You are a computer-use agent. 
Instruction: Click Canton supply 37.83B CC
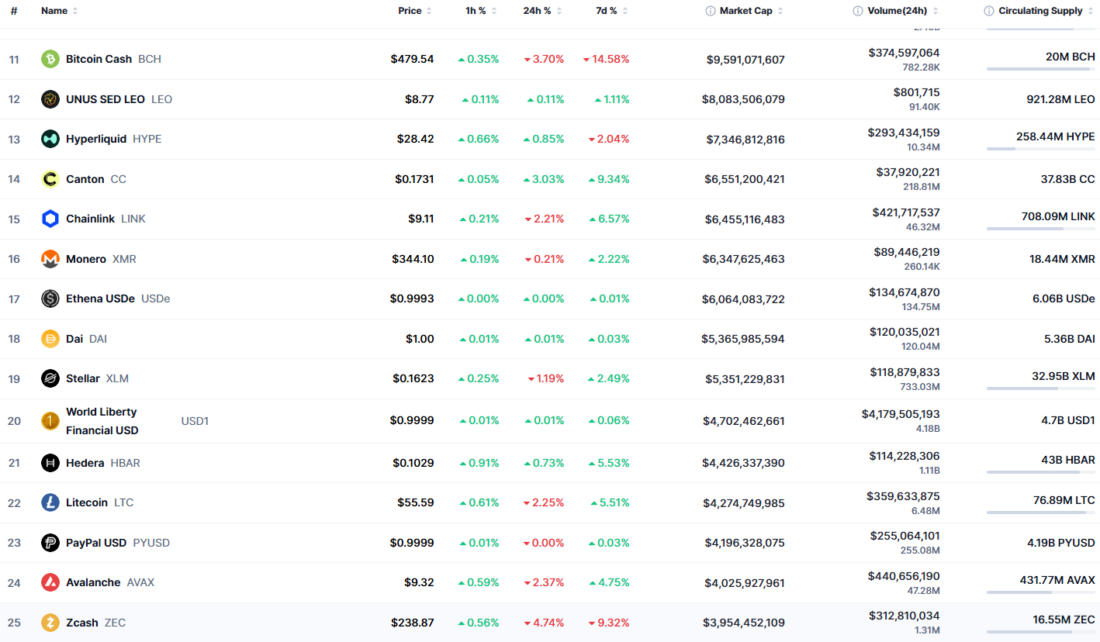tap(1068, 179)
